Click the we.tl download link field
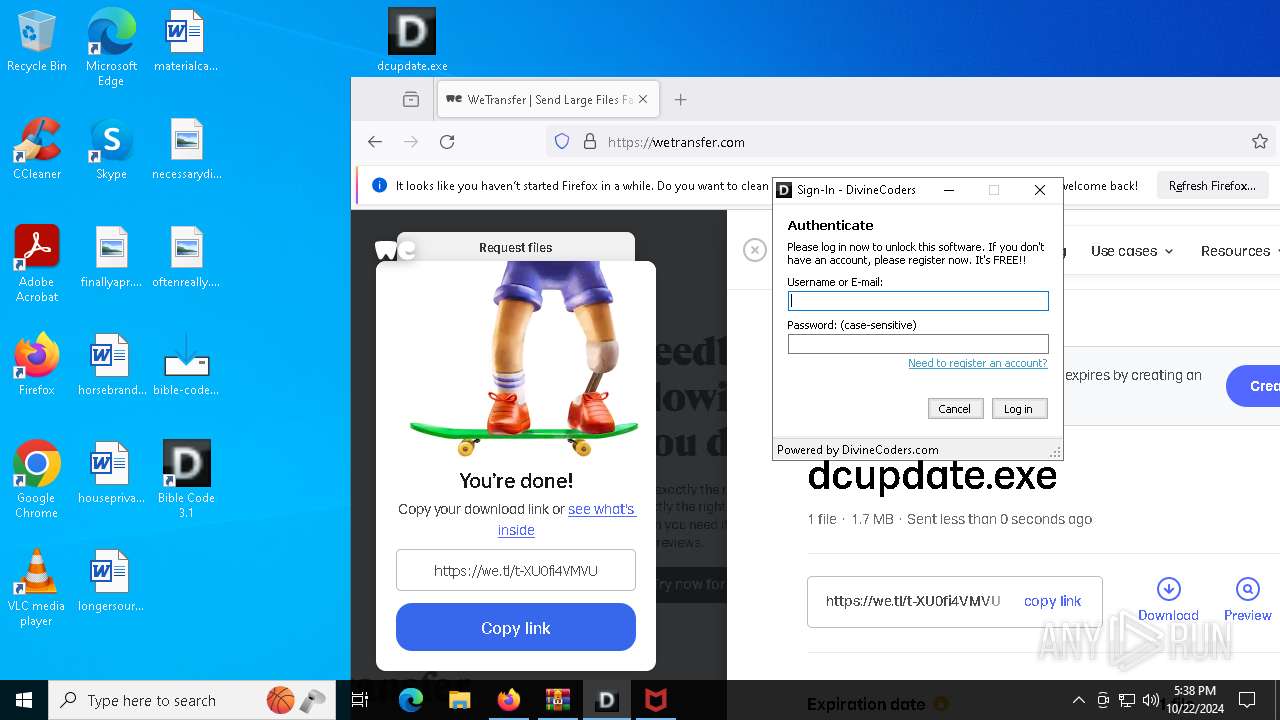1280x720 pixels. [x=516, y=571]
